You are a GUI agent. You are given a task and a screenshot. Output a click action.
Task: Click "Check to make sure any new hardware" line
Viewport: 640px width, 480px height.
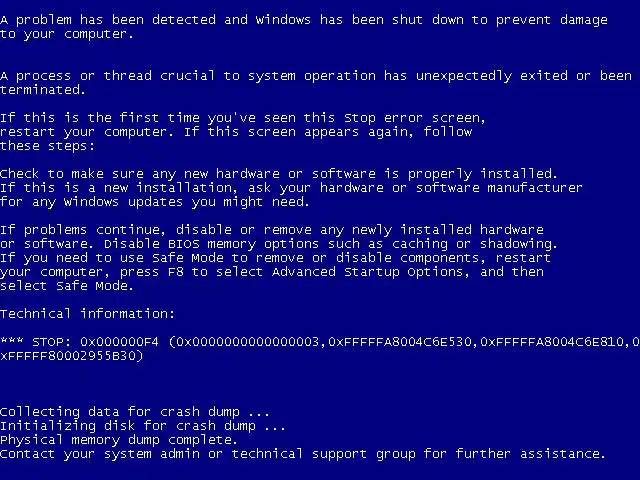coord(279,174)
